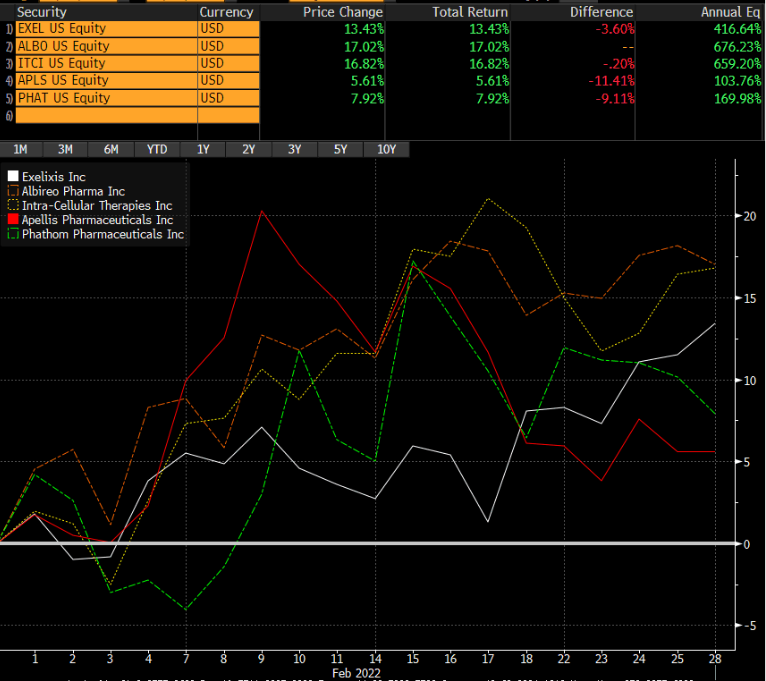Click the USD currency field for ALBO
Viewport: 766px width, 681px height.
click(x=229, y=46)
